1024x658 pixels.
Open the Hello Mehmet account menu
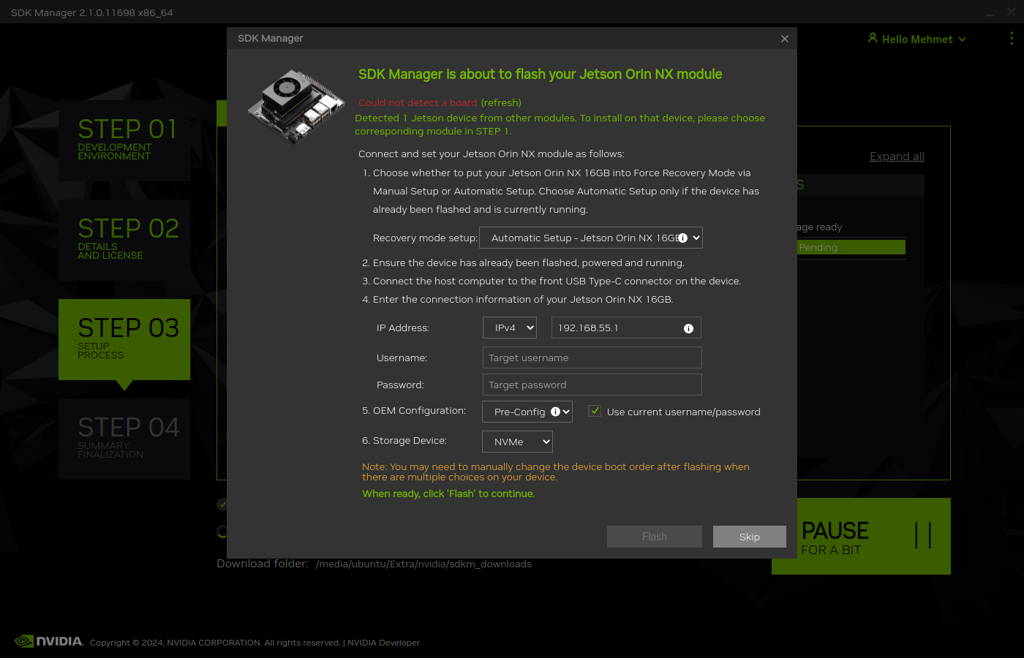(917, 39)
